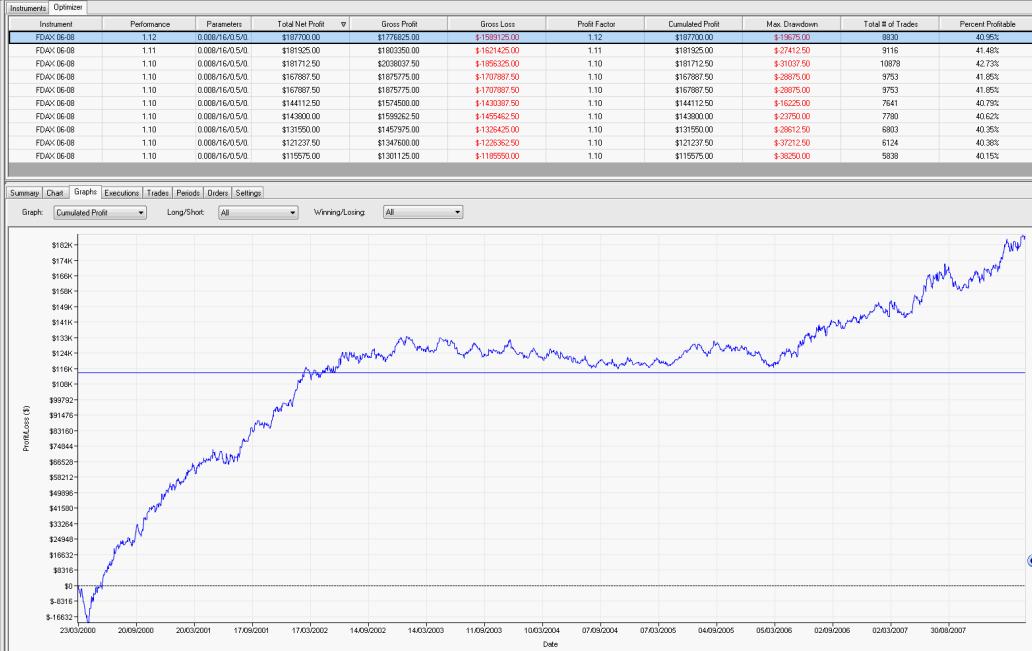Viewport: 1032px width, 651px height.
Task: Open the Orders tab
Action: click(219, 193)
